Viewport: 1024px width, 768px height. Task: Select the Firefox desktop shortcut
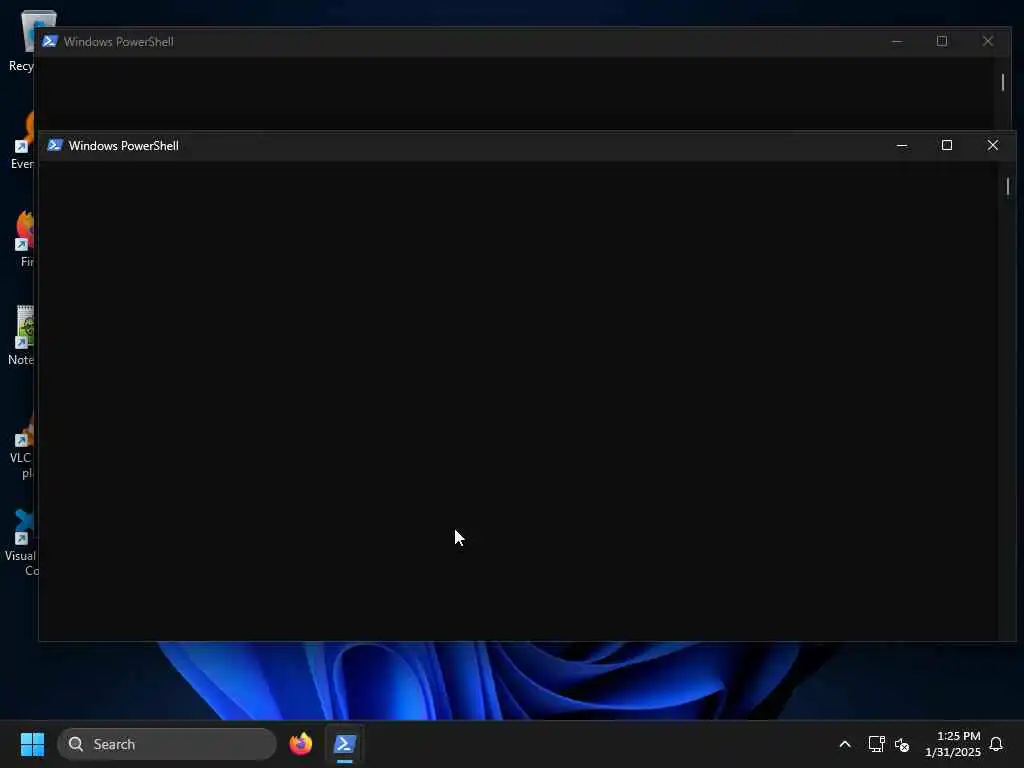[25, 239]
